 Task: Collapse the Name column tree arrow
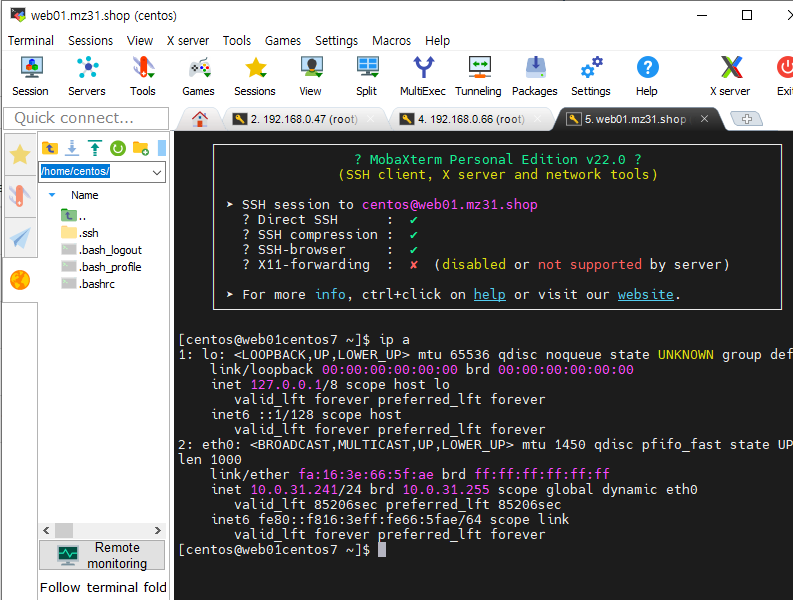click(52, 195)
